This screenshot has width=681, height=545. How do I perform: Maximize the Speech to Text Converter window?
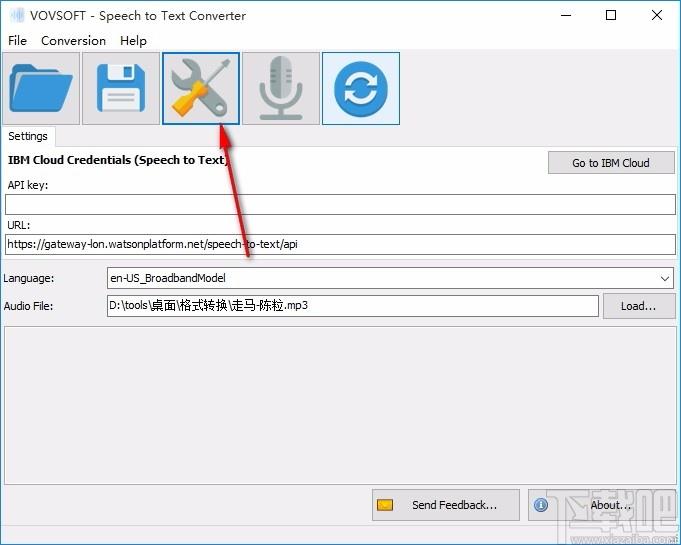[x=611, y=16]
